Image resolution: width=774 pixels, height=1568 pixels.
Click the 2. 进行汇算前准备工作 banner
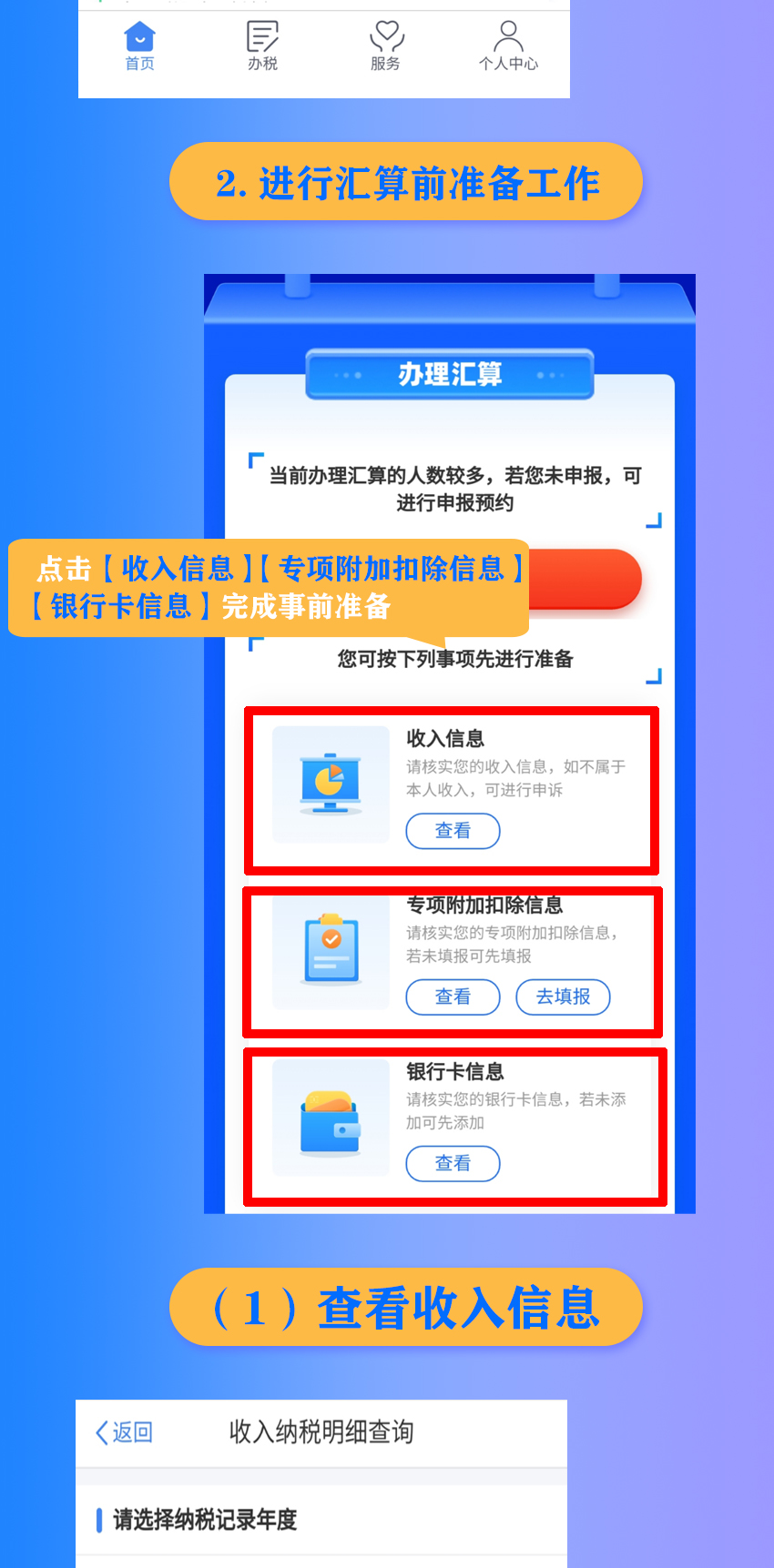pyautogui.click(x=406, y=182)
